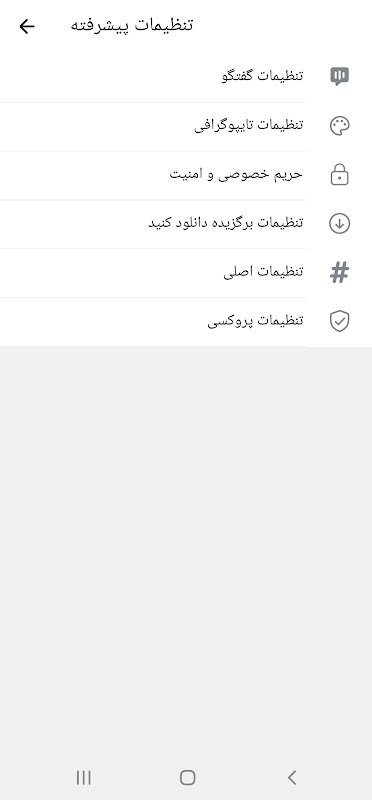Open تنظیمات تایپوگرافی menu entry
The height and width of the screenshot is (800, 372).
coord(186,126)
